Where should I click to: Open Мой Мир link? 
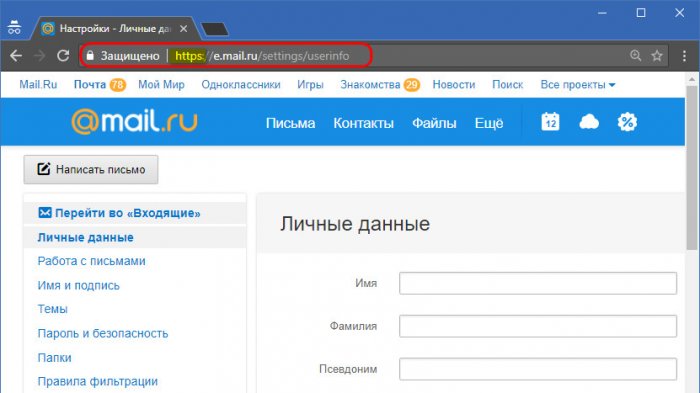pos(161,84)
